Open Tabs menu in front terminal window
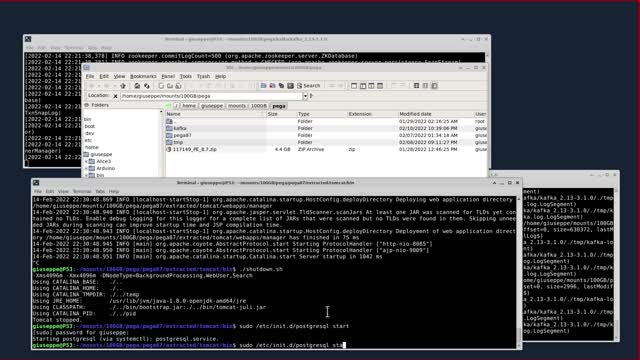The height and width of the screenshot is (360, 640). [100, 191]
